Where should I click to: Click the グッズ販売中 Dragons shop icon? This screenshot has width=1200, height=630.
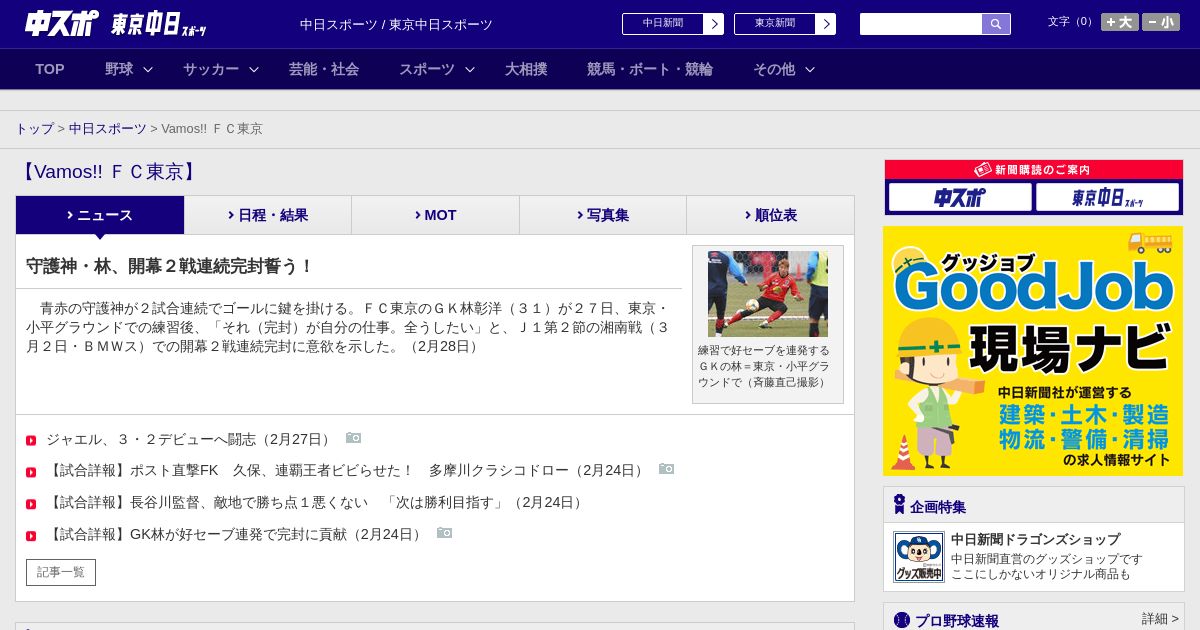point(919,557)
